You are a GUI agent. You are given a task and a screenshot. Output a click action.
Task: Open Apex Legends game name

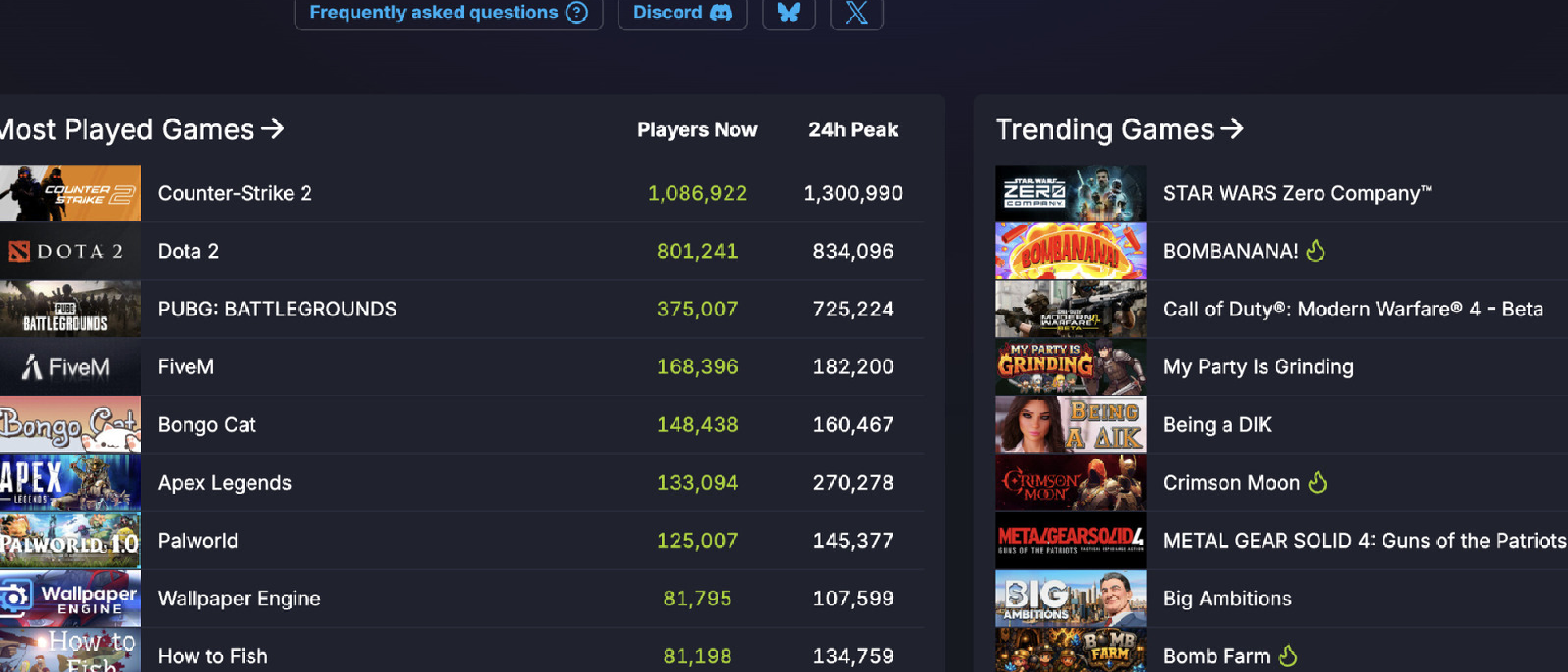click(225, 483)
